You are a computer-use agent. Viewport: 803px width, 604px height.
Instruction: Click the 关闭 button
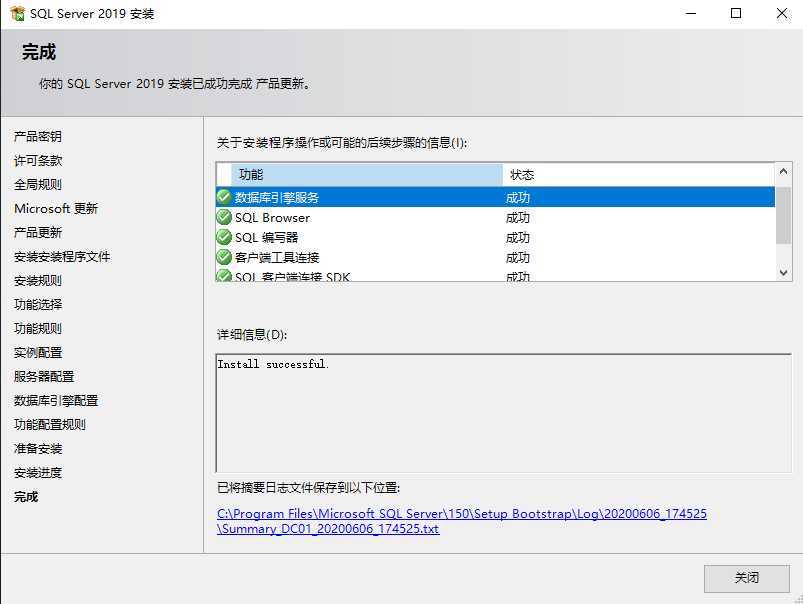click(747, 578)
